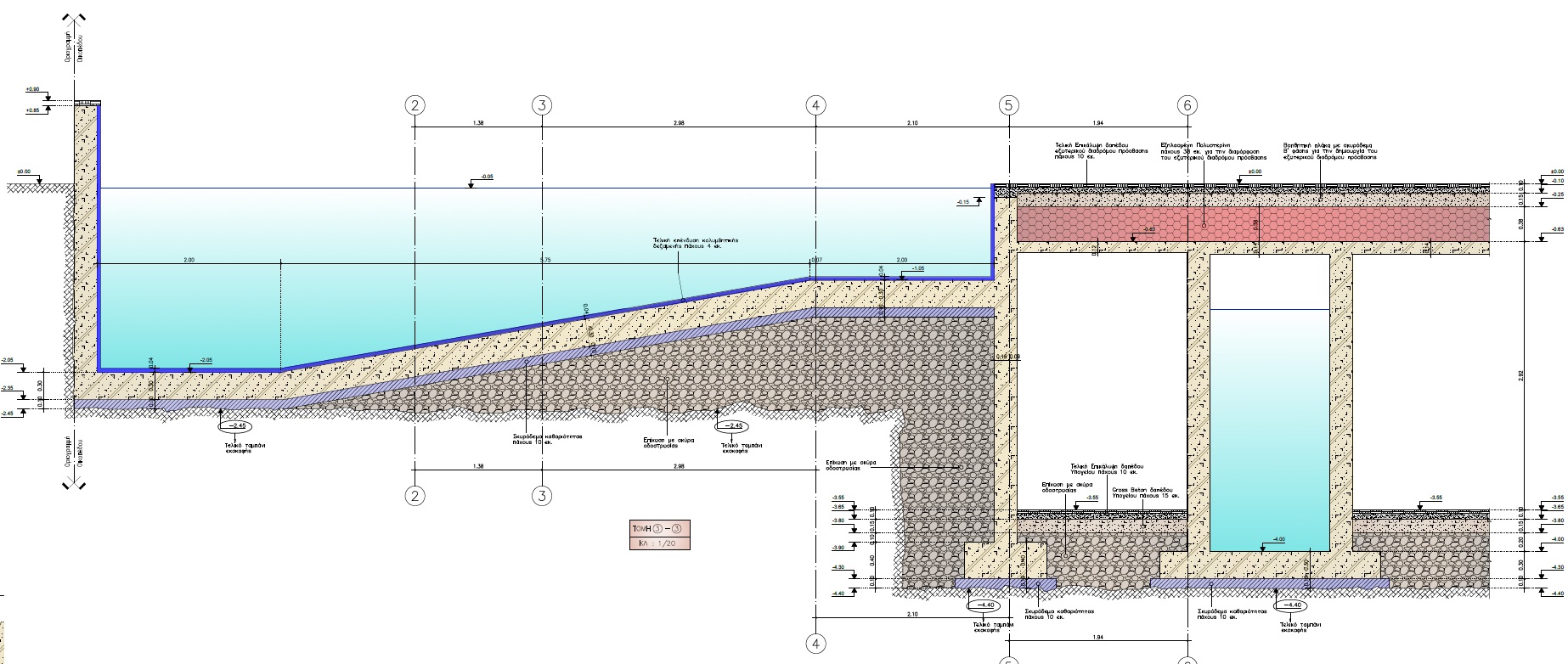Click the fully visible axis bubble 6
1568x664 pixels.
1187,105
